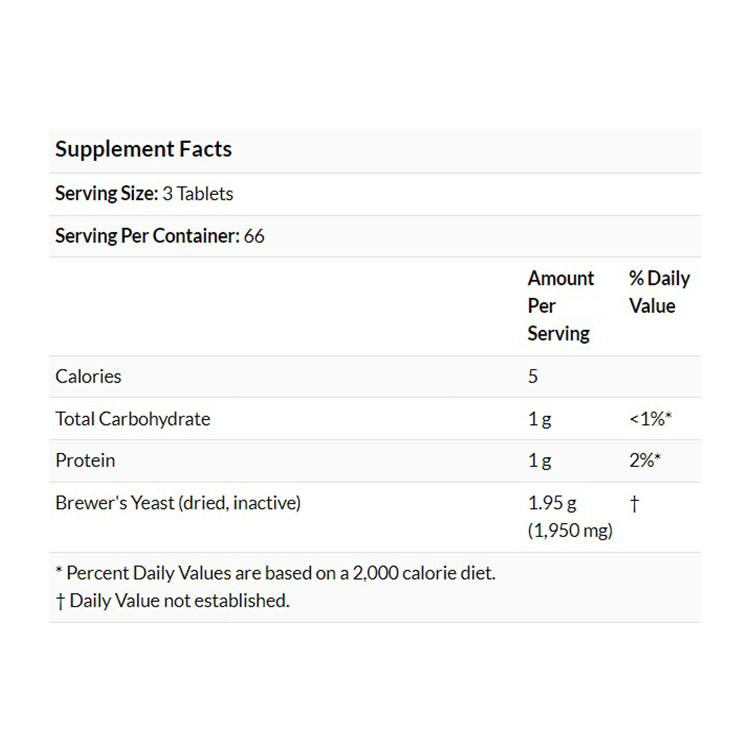
Task: Click the Serving Size label
Action: pos(106,194)
